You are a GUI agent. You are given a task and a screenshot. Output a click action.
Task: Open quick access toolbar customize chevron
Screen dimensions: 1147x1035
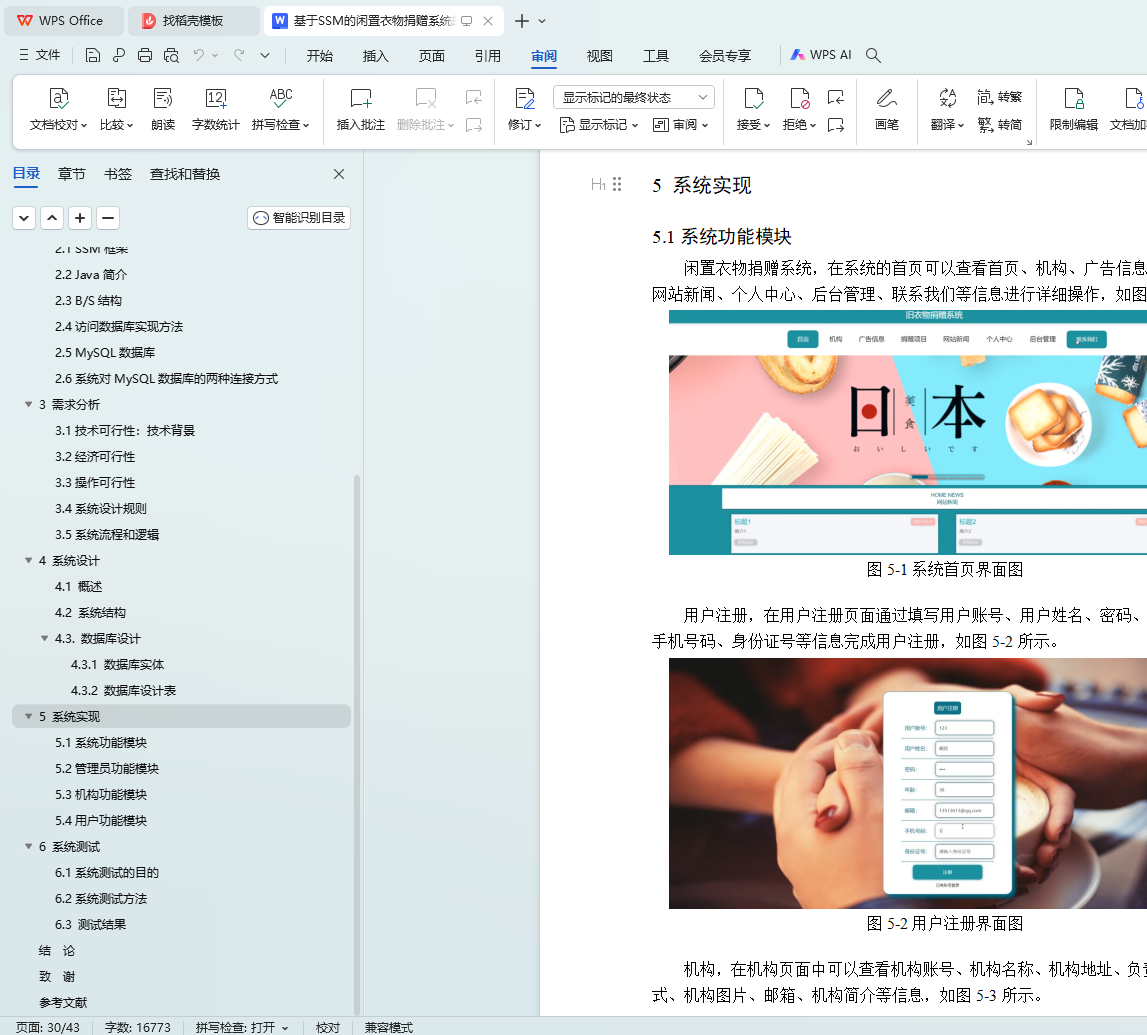pos(265,55)
